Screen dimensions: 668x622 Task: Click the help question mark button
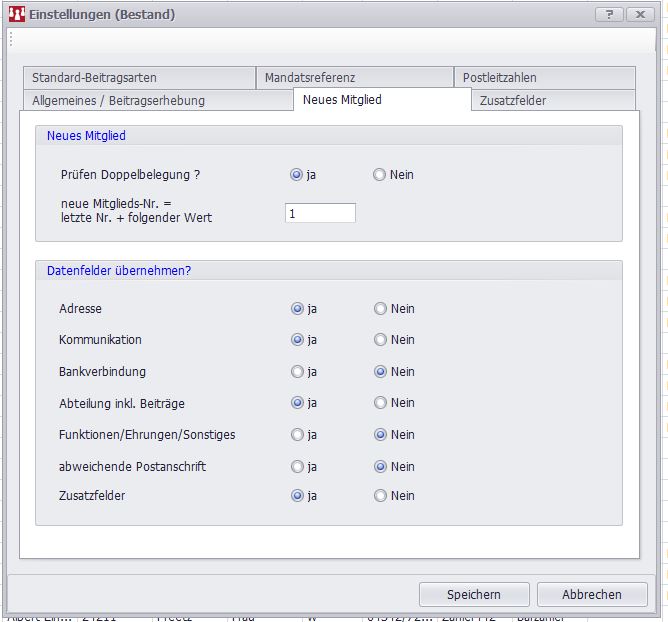[610, 14]
